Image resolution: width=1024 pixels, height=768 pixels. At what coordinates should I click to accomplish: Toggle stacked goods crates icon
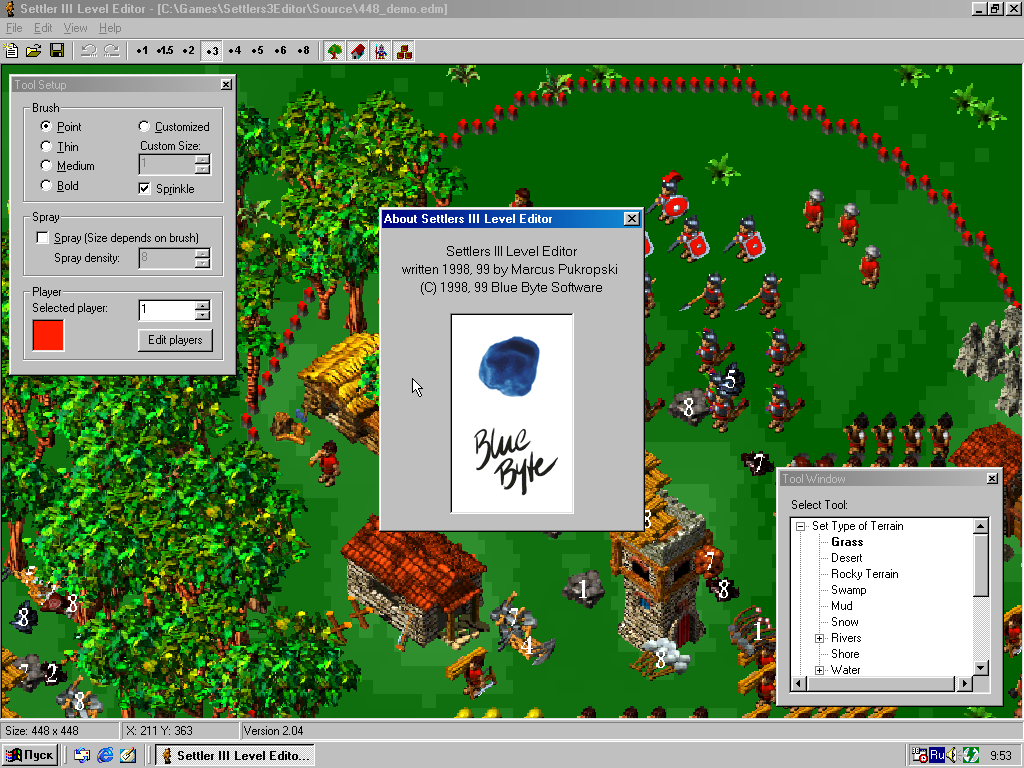pos(404,51)
